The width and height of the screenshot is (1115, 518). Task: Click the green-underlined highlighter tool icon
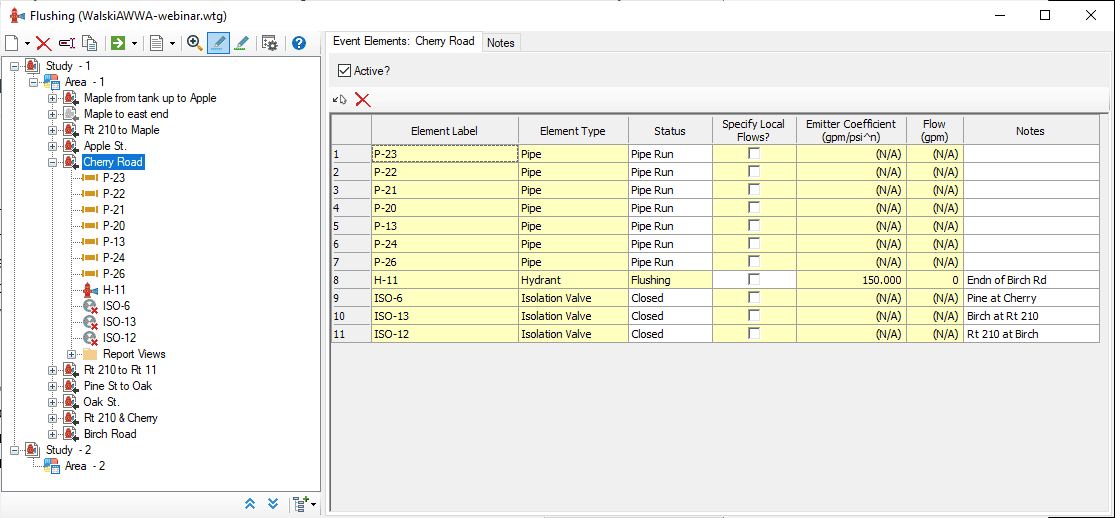pos(242,43)
